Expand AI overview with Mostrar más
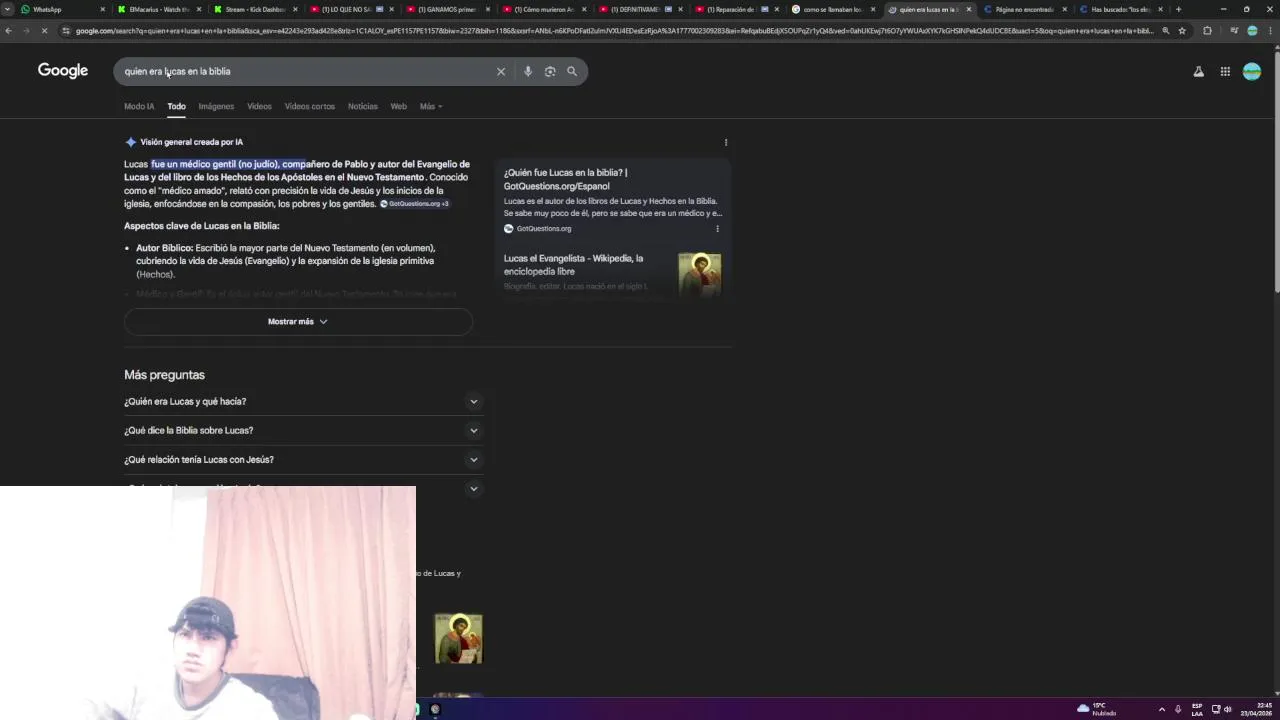Image resolution: width=1280 pixels, height=720 pixels. (298, 321)
